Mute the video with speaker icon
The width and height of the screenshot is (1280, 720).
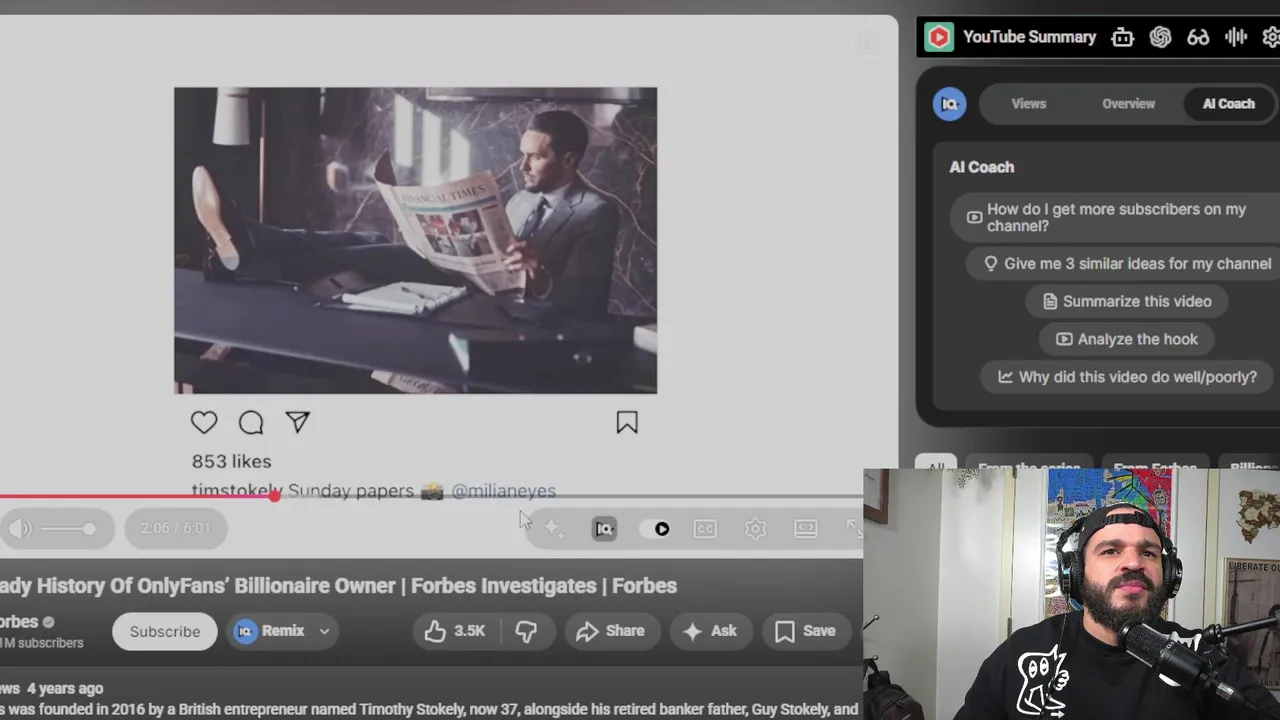pos(22,529)
